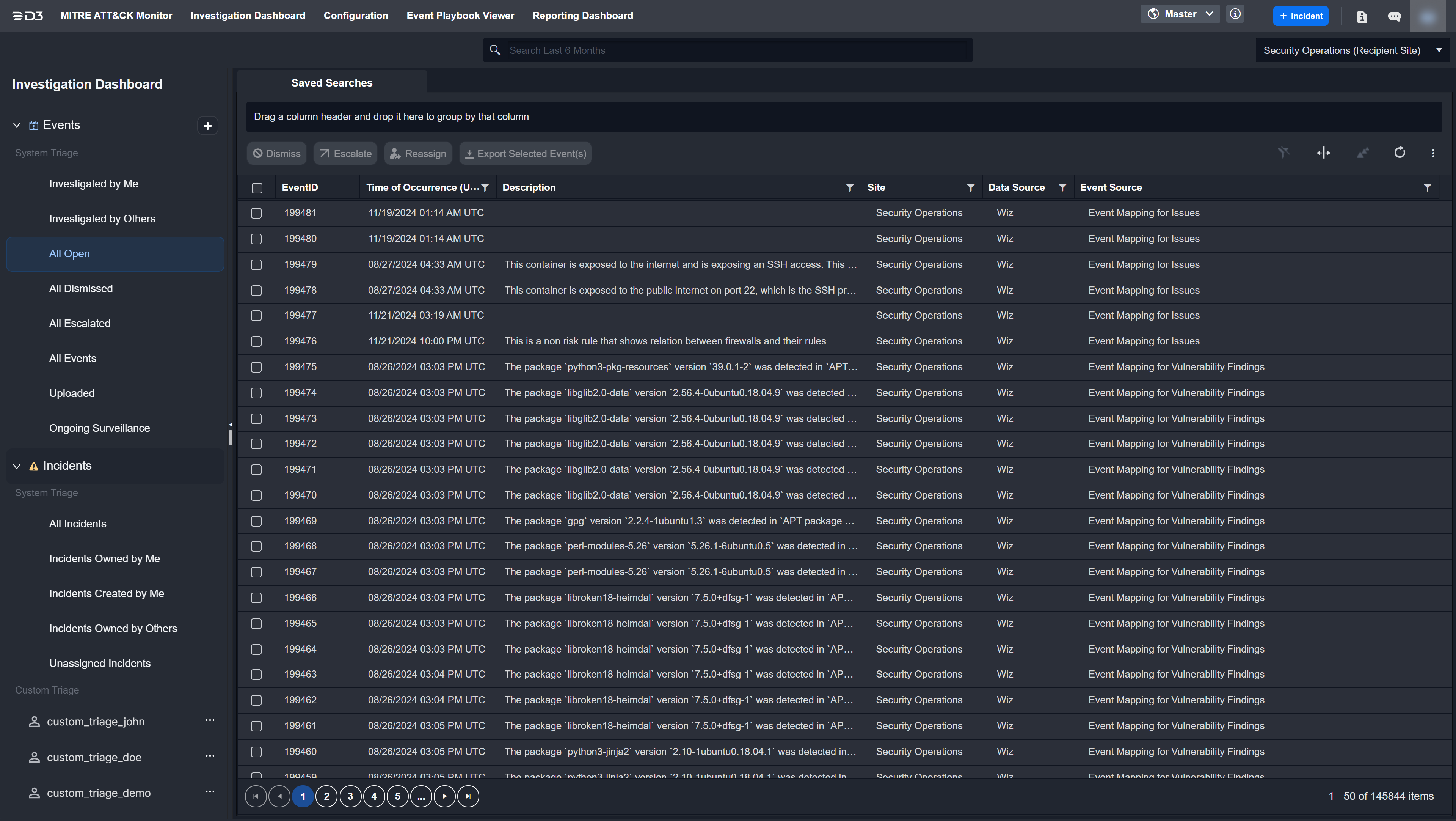Open the Event Playbook Viewer menu
This screenshot has width=1456, height=821.
coord(460,15)
